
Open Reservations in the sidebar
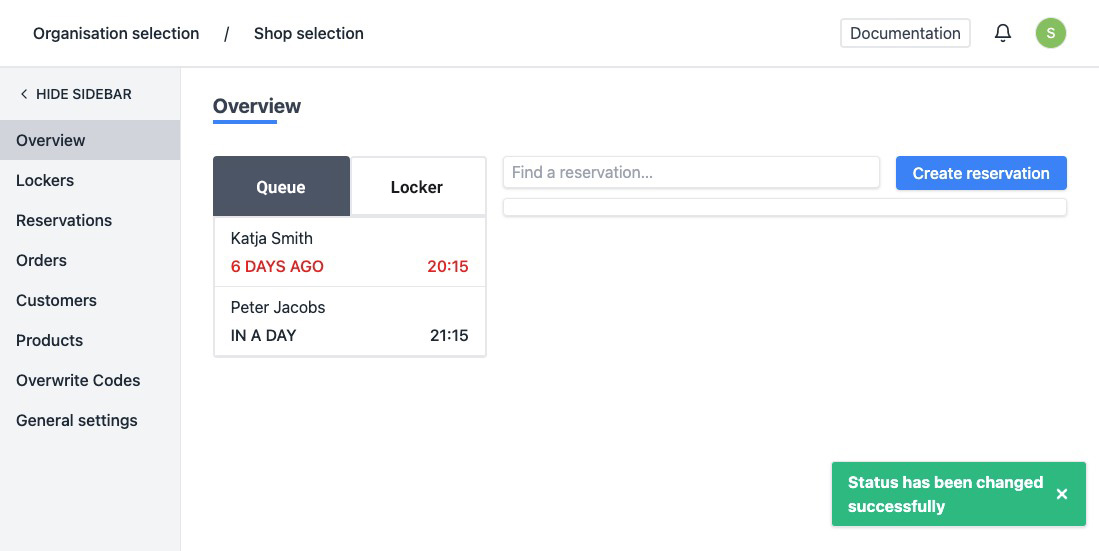coord(64,220)
